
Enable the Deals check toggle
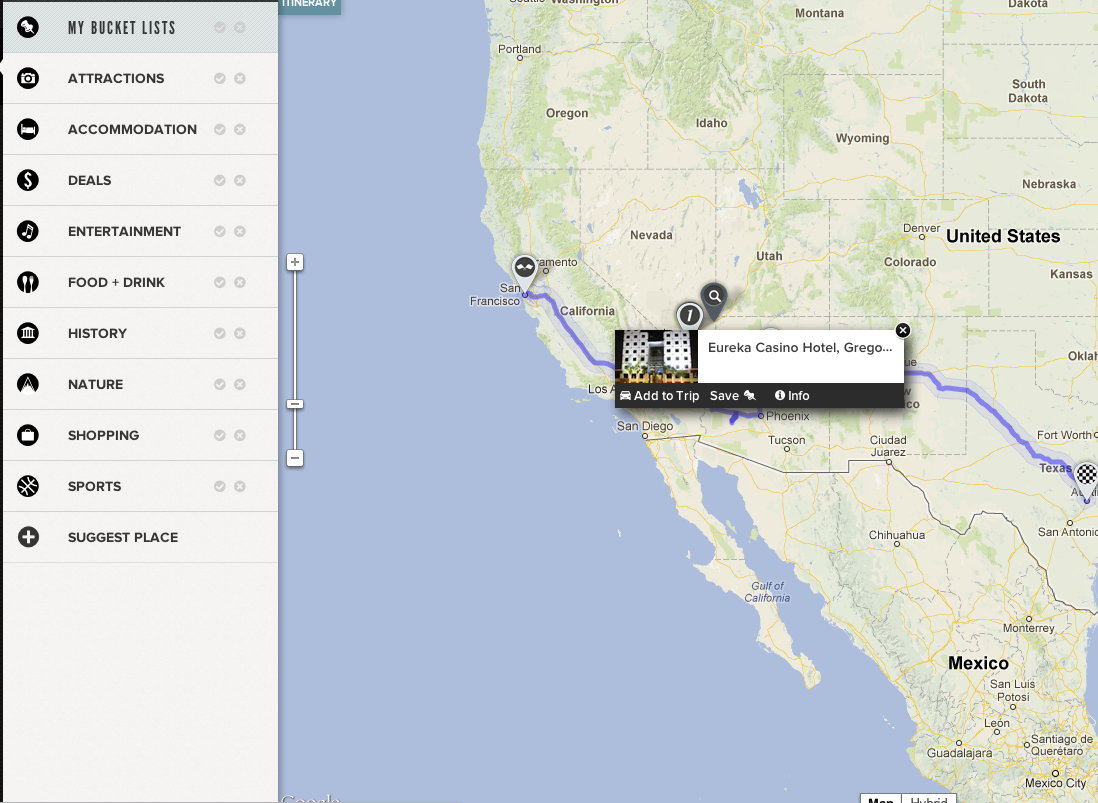[x=220, y=180]
